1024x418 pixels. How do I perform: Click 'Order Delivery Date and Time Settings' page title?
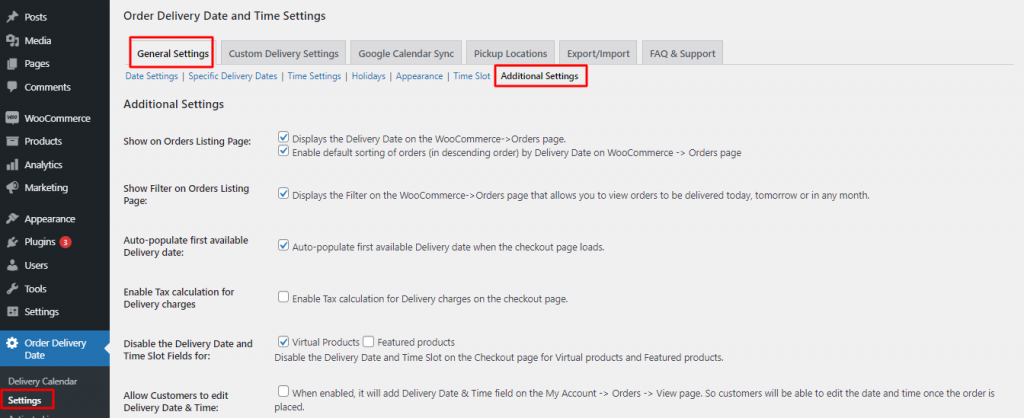(225, 16)
